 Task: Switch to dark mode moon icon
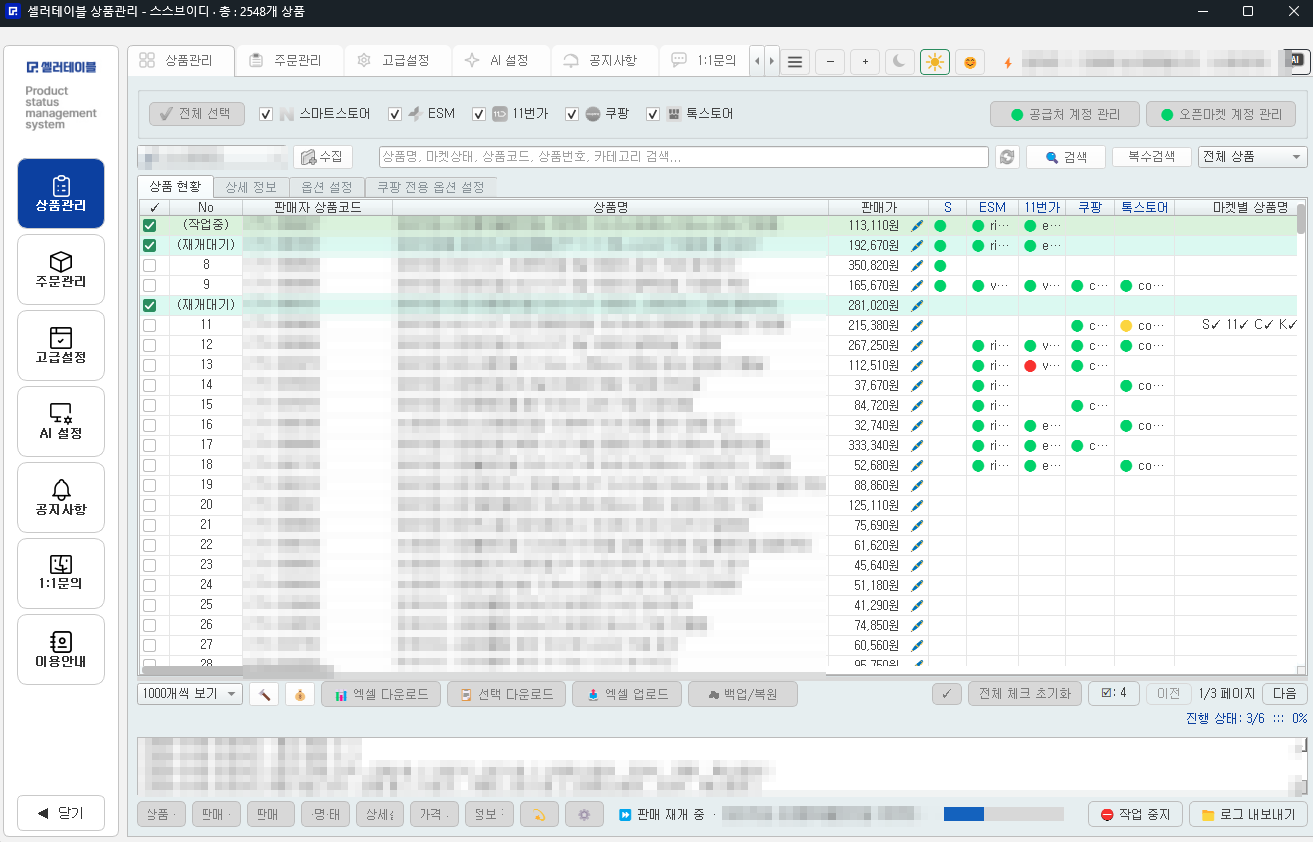pos(900,62)
